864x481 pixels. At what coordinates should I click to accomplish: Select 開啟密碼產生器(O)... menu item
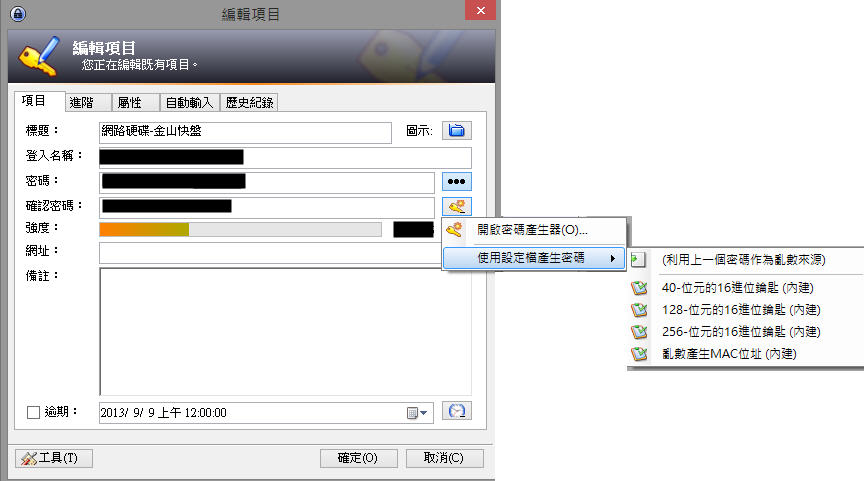534,230
